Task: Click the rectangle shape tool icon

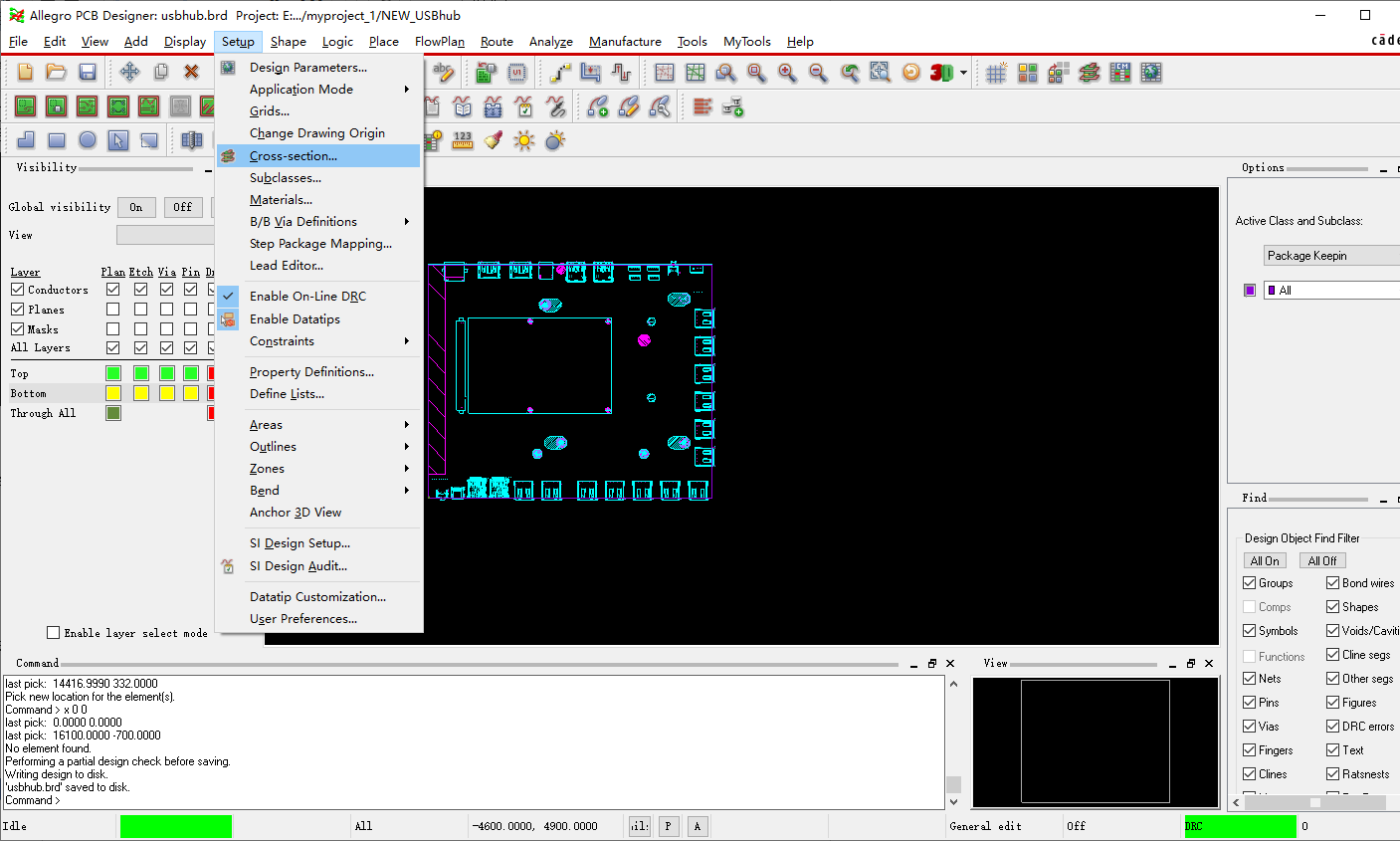Action: (x=57, y=140)
